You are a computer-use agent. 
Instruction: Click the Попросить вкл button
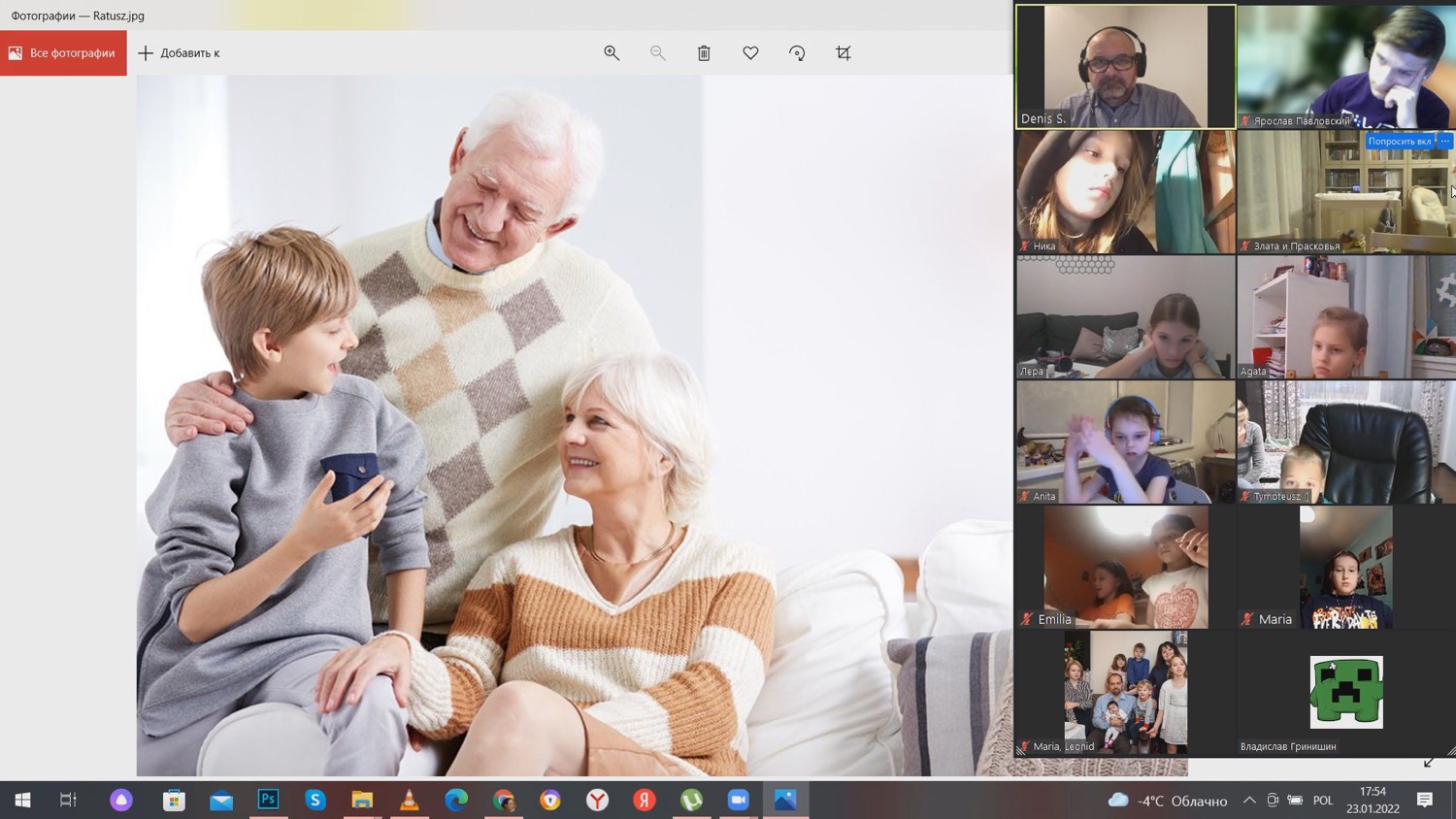pyautogui.click(x=1399, y=142)
